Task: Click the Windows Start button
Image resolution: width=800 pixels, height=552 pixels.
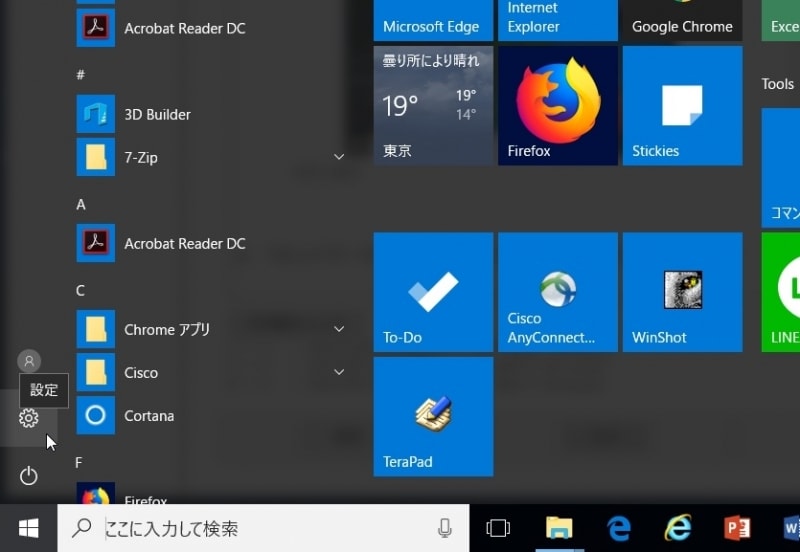Action: pos(28,528)
